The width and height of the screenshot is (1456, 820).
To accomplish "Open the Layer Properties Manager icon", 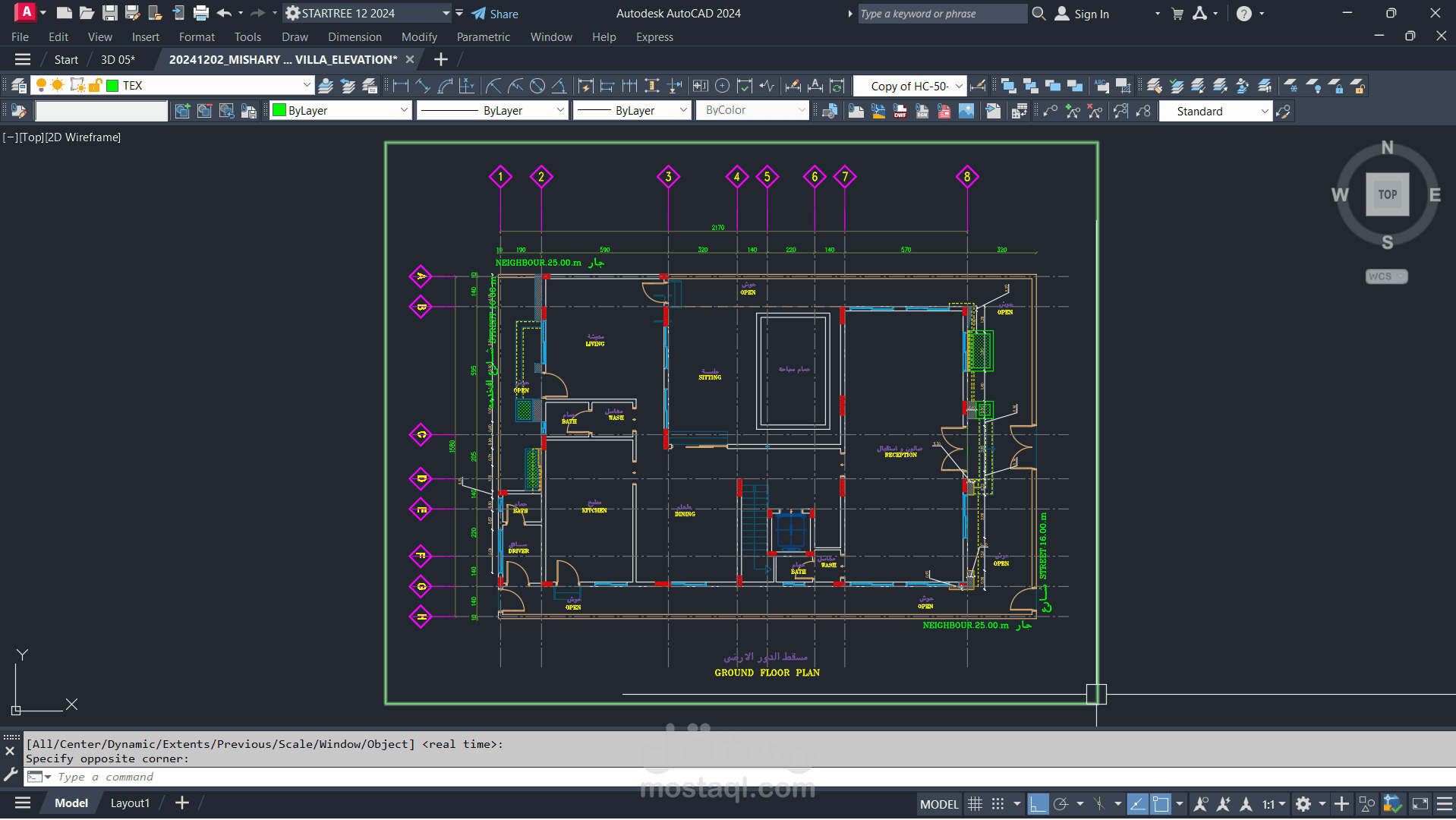I will pyautogui.click(x=19, y=86).
